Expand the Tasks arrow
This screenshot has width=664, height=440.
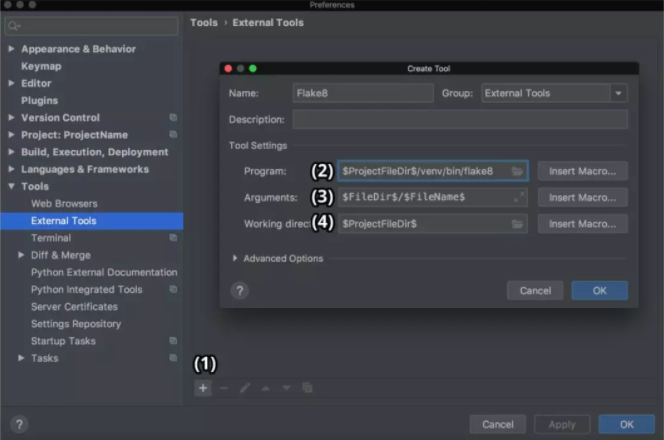(x=21, y=358)
